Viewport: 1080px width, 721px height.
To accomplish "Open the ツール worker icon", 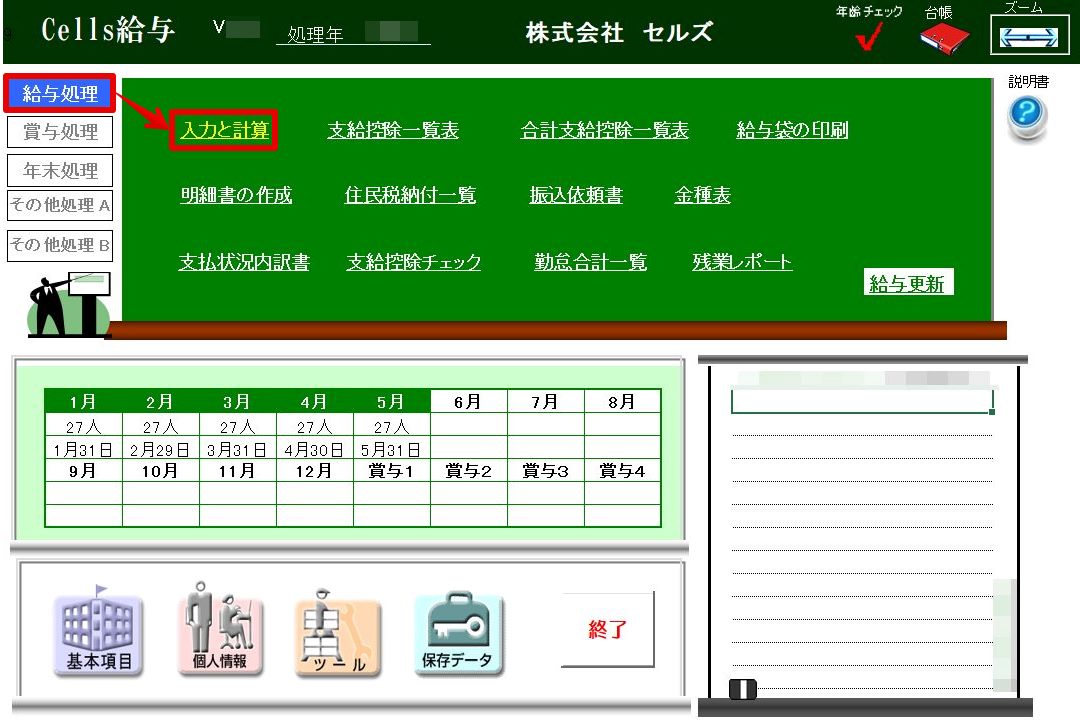I will 338,633.
